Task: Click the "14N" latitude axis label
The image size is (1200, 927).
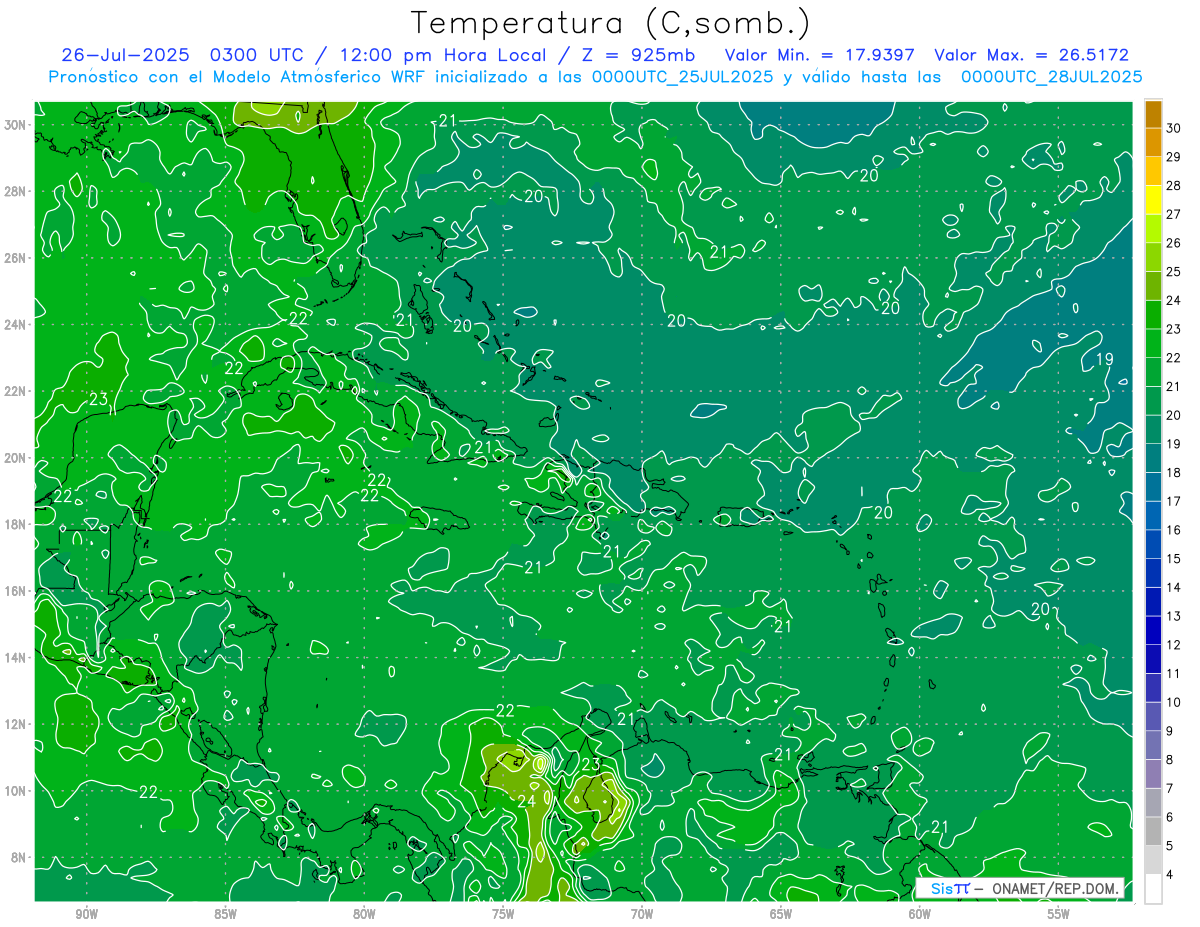Action: click(x=17, y=658)
